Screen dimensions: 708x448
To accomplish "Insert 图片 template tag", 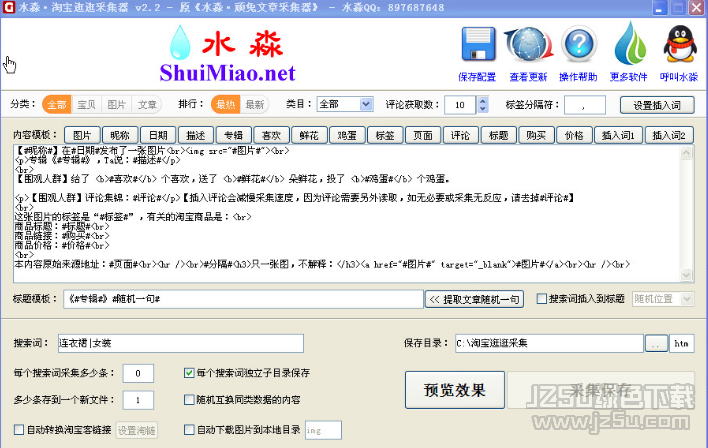I will (x=82, y=135).
